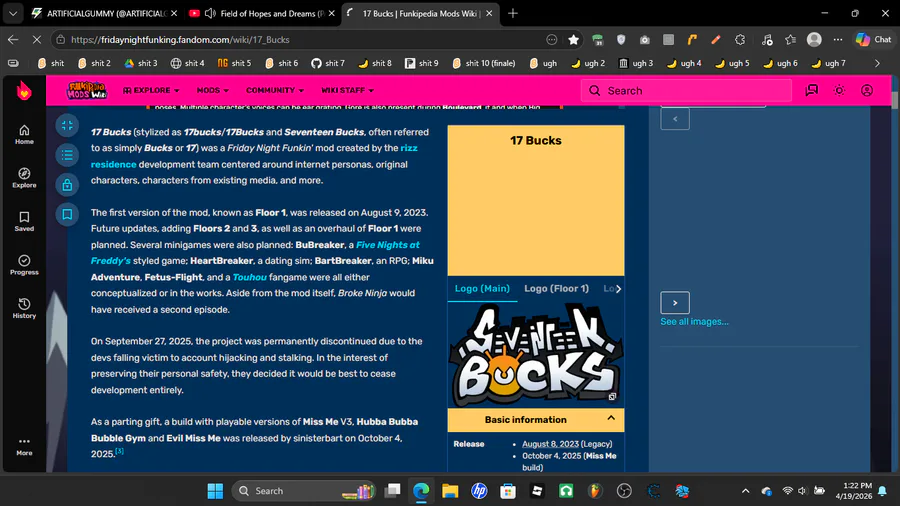Click the browser address bar URL
This screenshot has height=506, width=900.
[180, 40]
